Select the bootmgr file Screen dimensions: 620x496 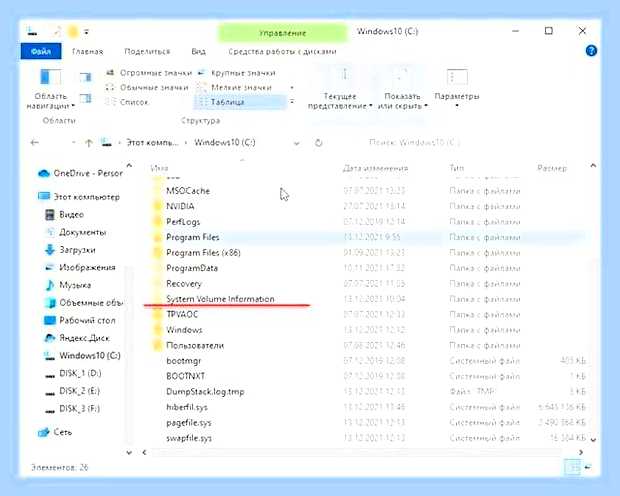coord(183,361)
